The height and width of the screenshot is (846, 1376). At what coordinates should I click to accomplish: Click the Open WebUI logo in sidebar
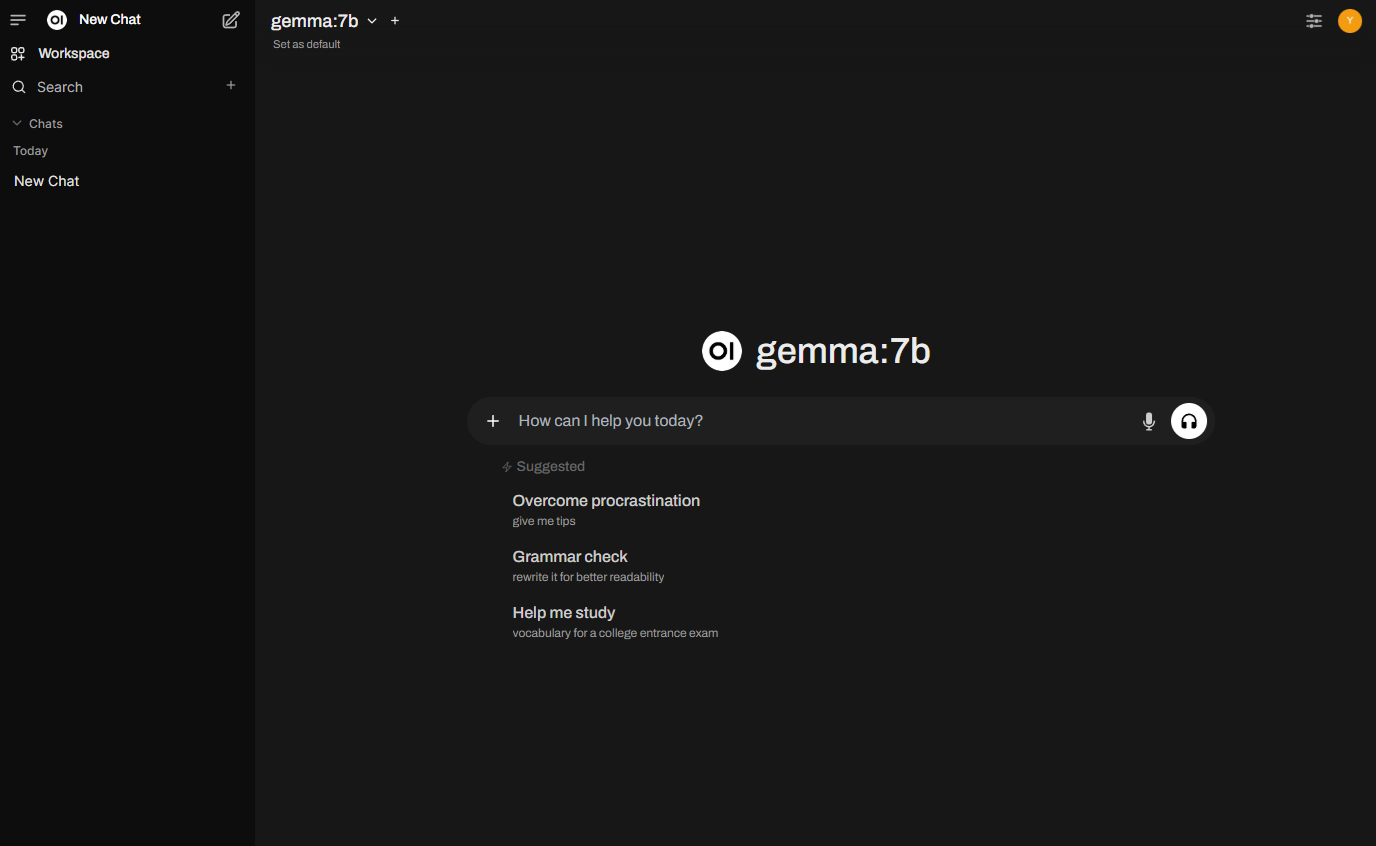pos(57,20)
